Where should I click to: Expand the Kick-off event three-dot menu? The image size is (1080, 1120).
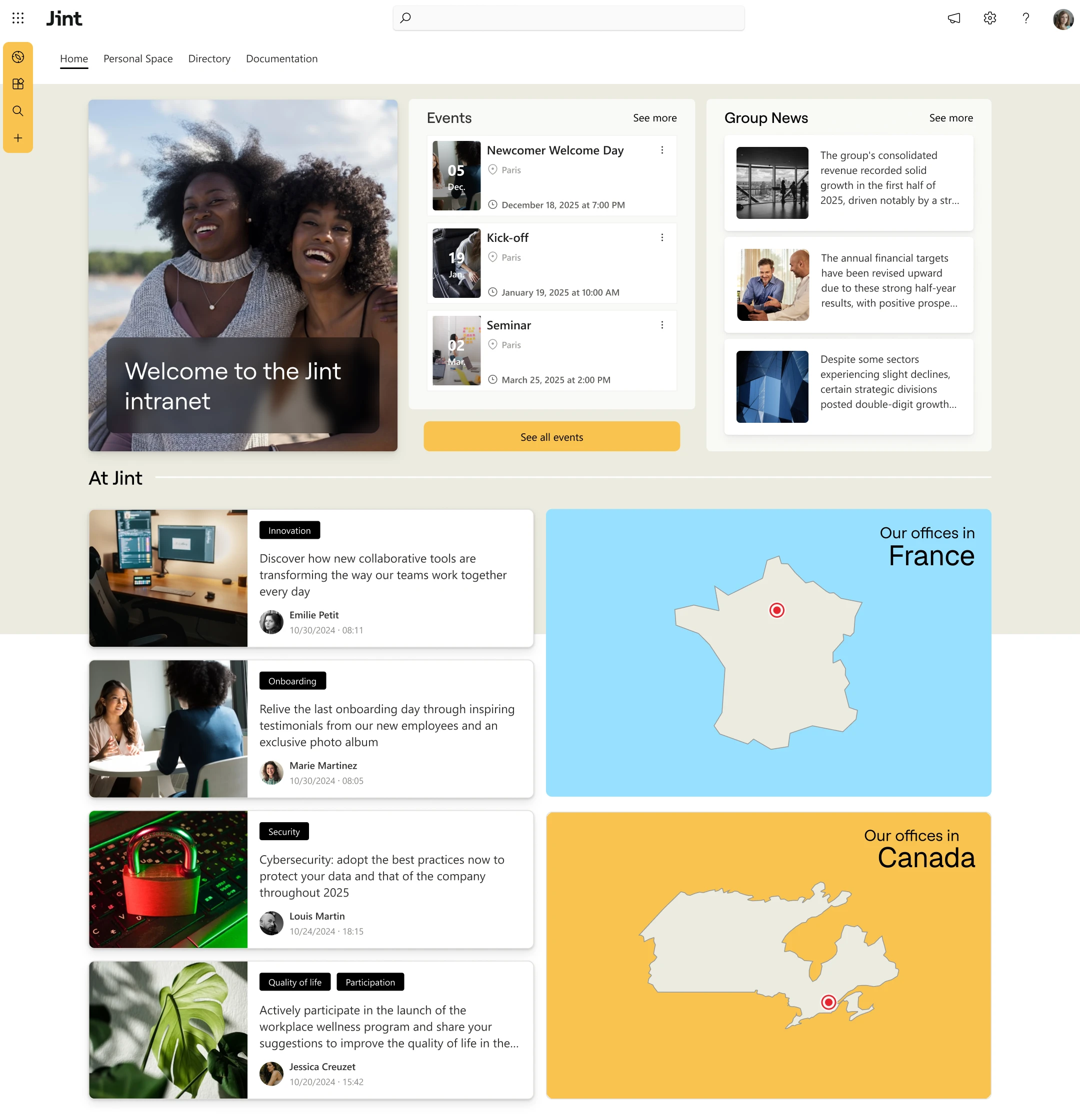tap(662, 238)
